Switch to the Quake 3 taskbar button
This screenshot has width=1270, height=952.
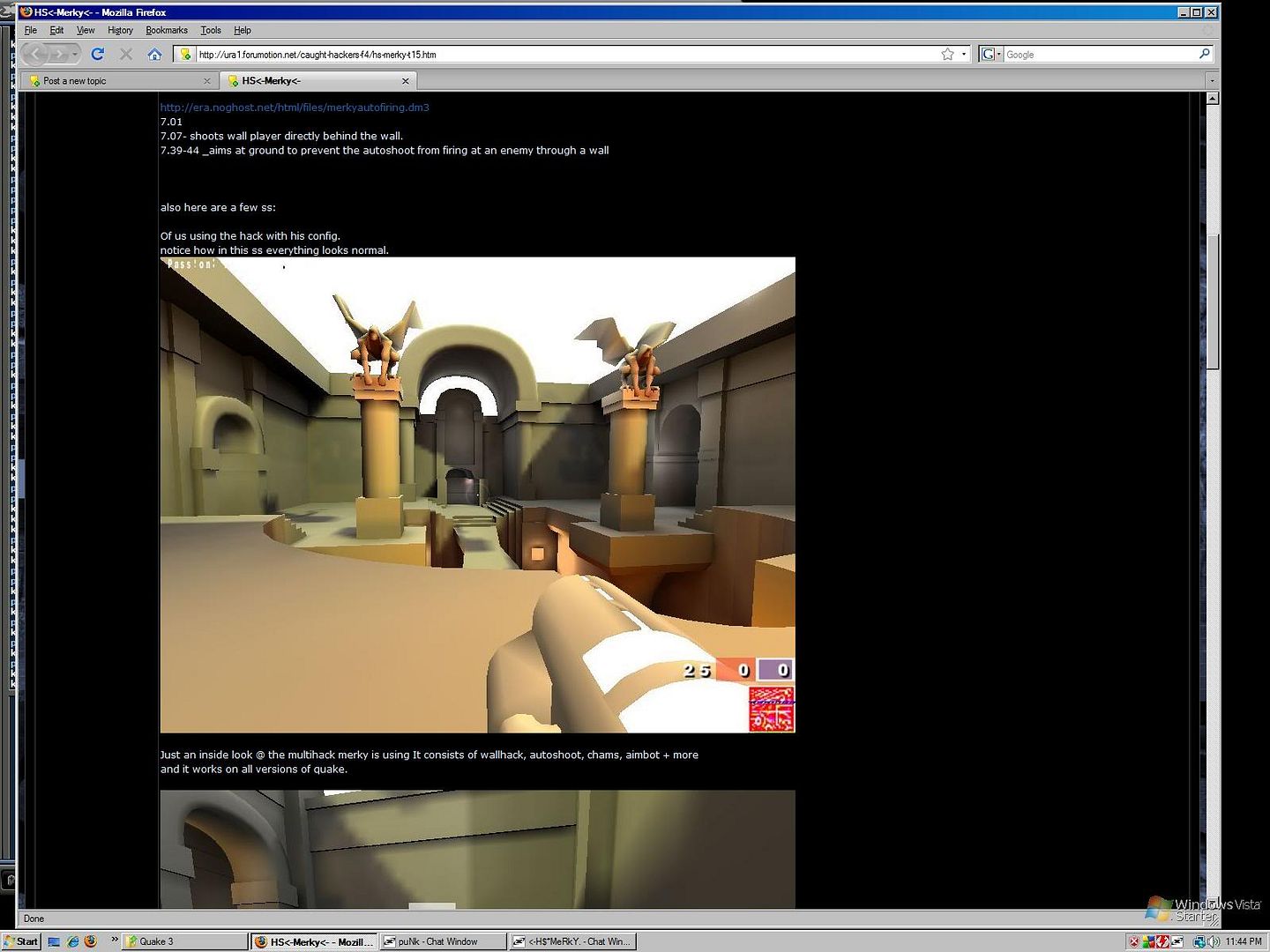pos(185,941)
